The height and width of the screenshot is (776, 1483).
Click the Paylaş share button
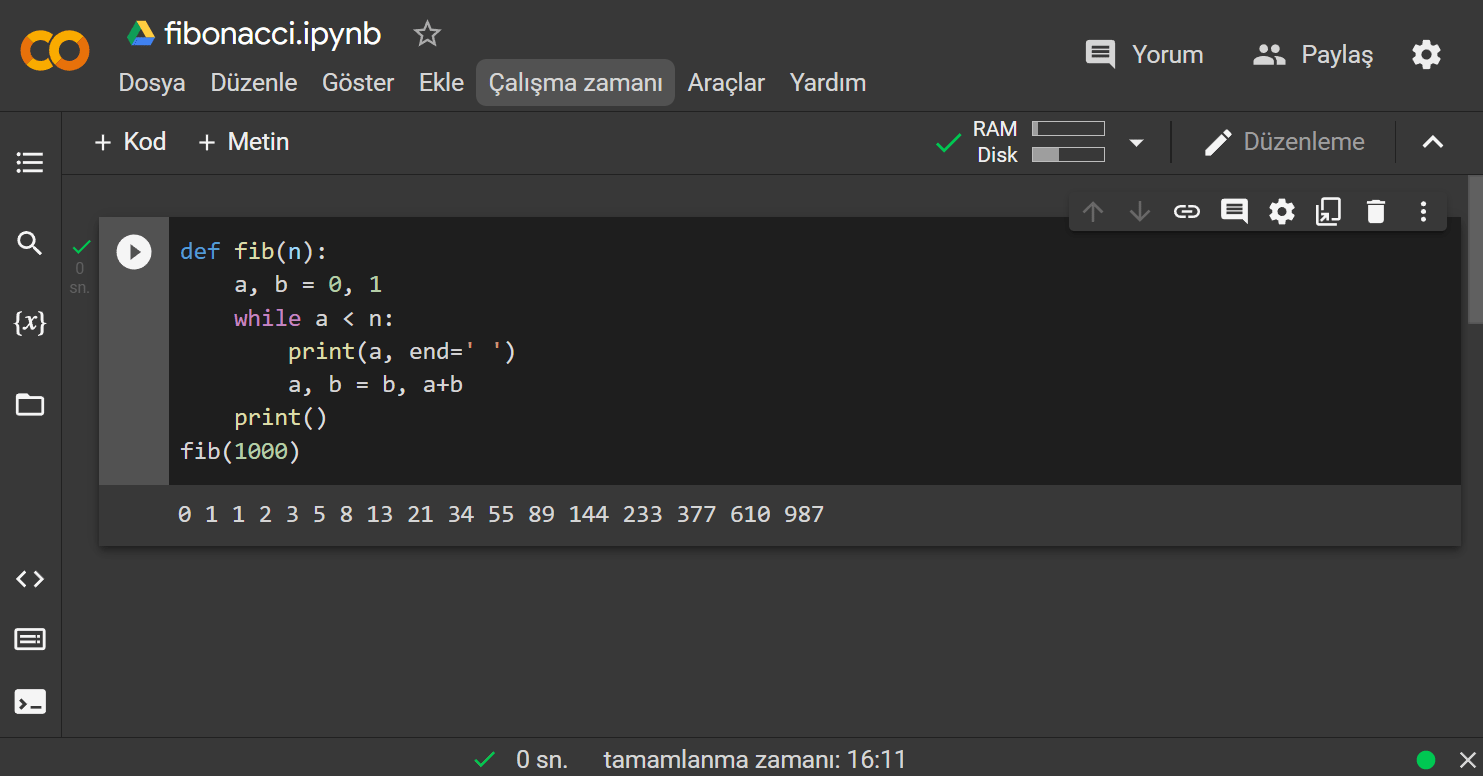click(1313, 54)
